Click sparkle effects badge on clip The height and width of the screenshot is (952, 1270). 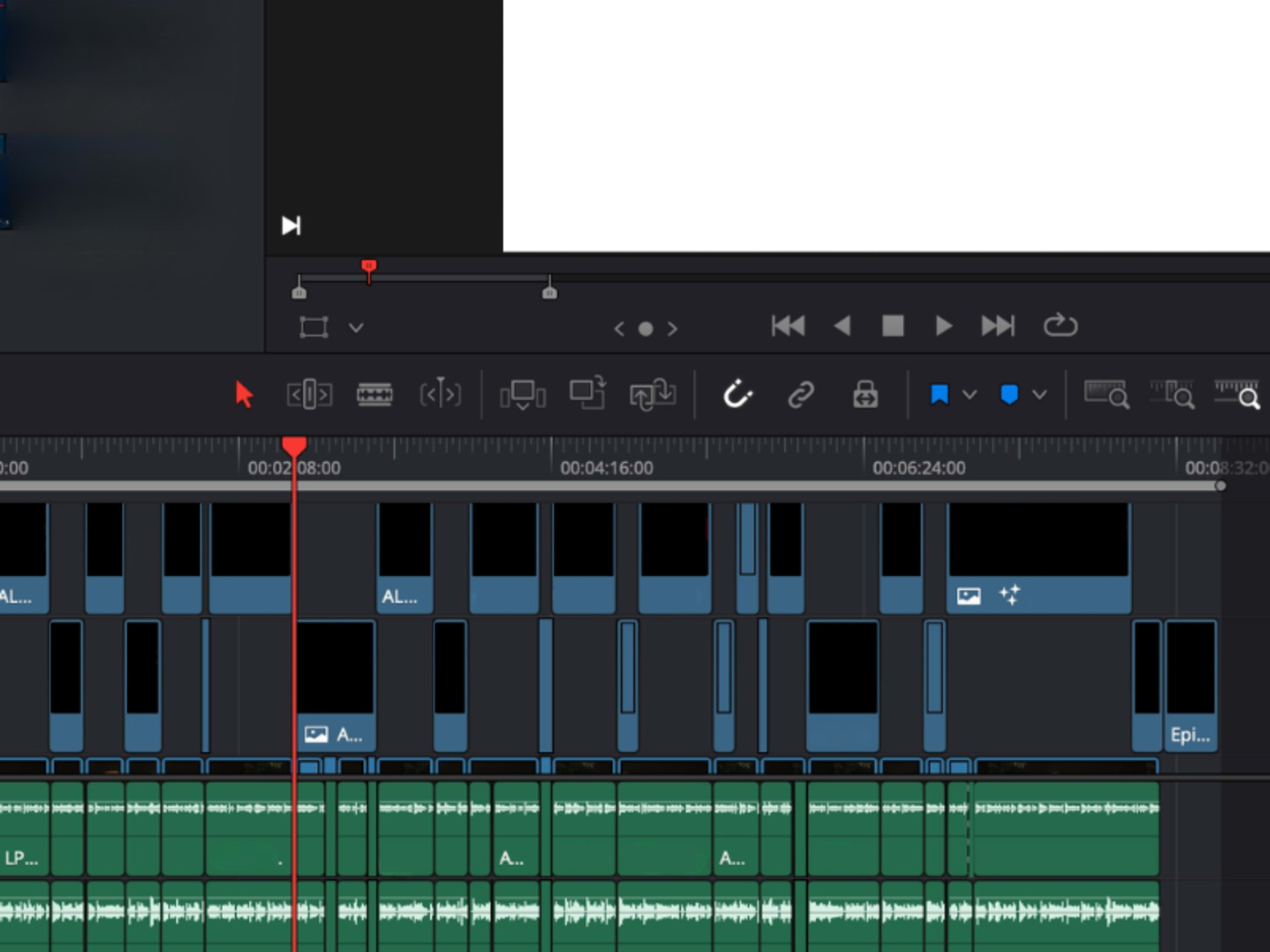pyautogui.click(x=1010, y=595)
